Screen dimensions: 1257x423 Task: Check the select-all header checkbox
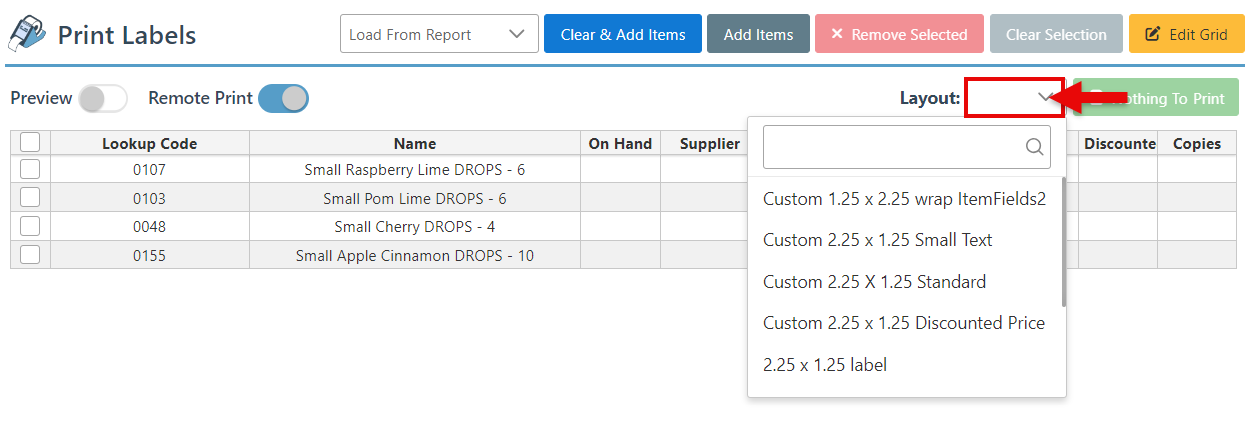(x=30, y=143)
